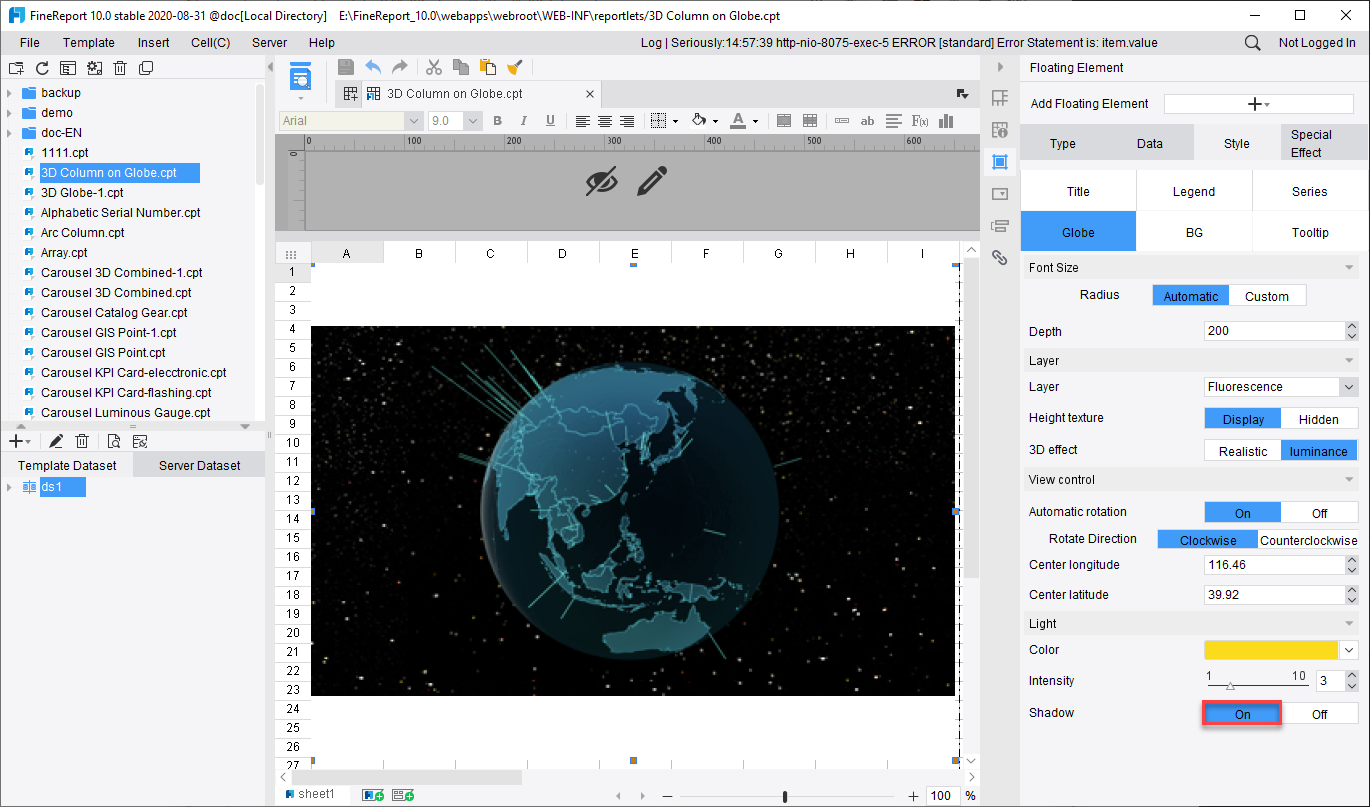Click the preview template button in the toolbar

click(x=301, y=78)
